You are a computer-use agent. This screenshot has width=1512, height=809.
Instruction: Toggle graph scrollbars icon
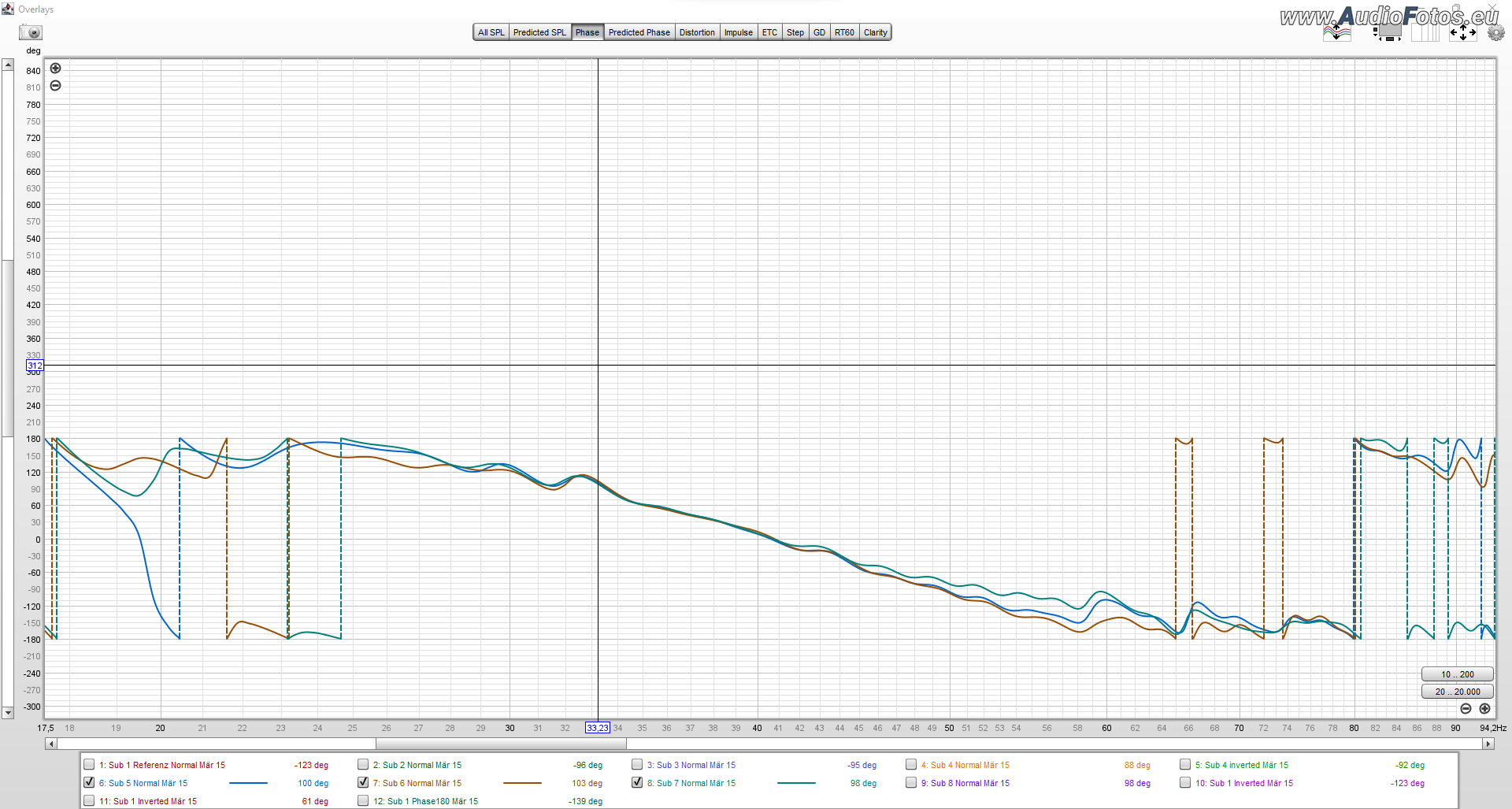1388,32
